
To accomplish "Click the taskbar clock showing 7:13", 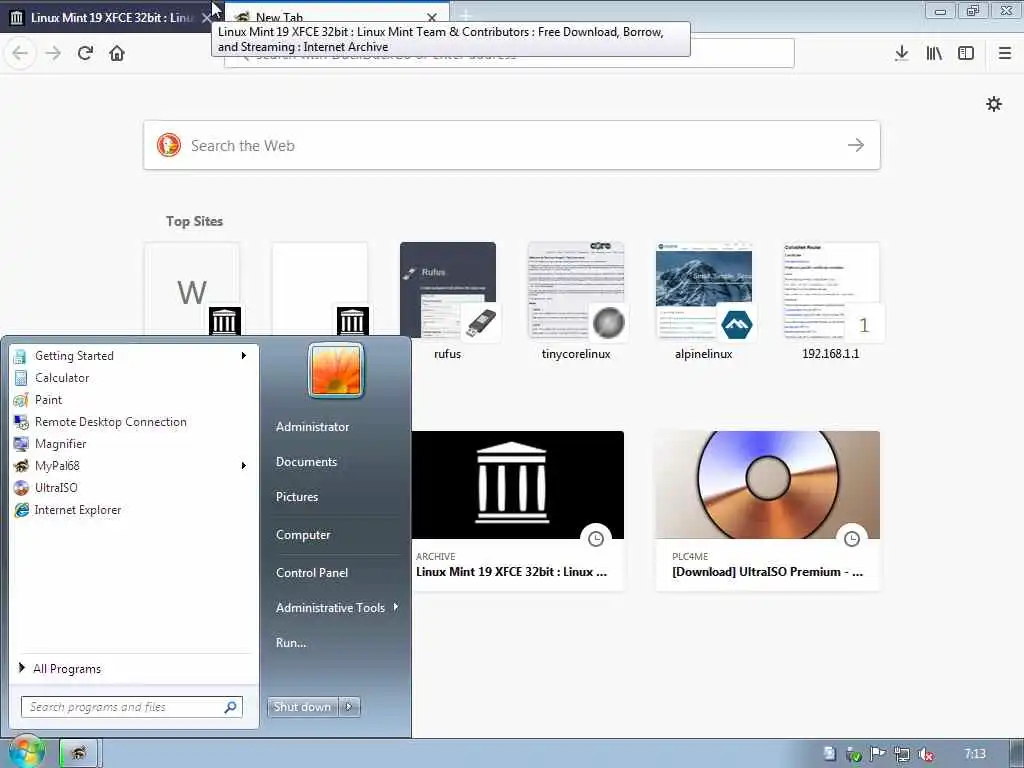I will tap(975, 754).
